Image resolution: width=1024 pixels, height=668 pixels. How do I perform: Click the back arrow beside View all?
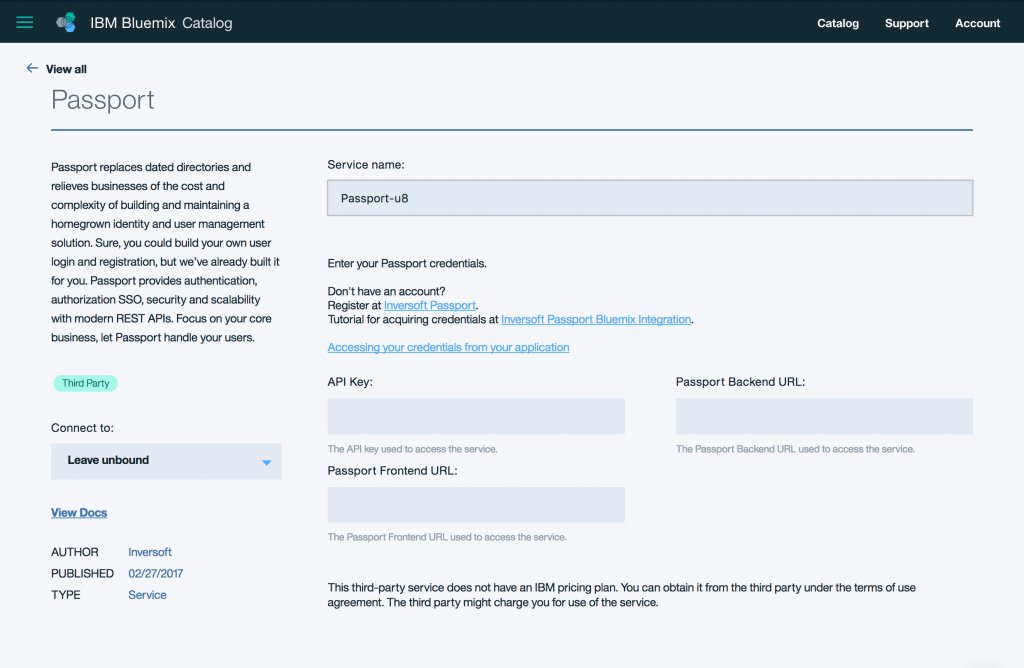31,68
